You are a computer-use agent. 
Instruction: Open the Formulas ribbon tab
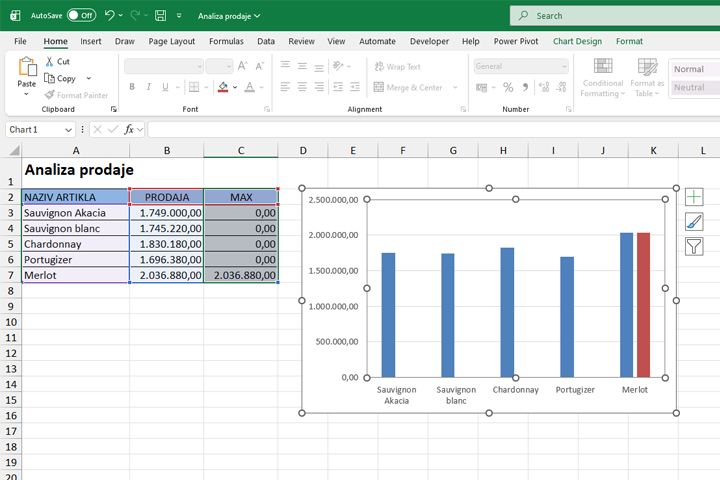click(226, 41)
